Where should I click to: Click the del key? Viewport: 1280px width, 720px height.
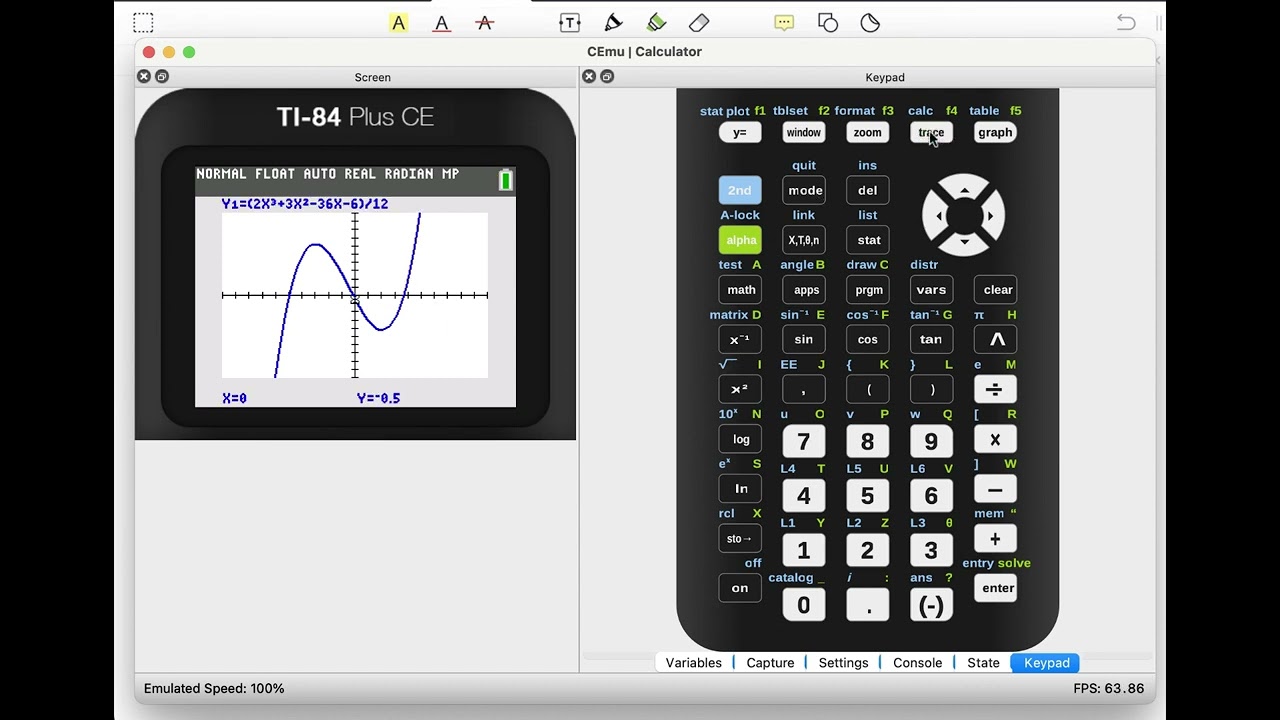click(x=867, y=190)
